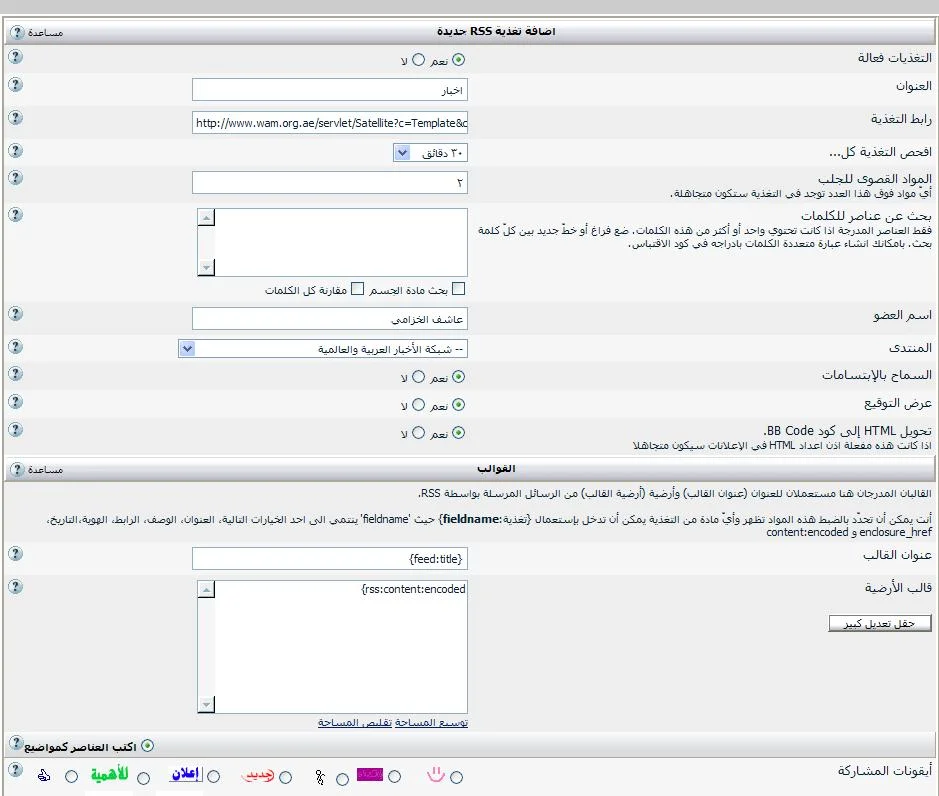Open help icon beside the title (العنوان) field
The width and height of the screenshot is (939, 796).
pos(15,85)
